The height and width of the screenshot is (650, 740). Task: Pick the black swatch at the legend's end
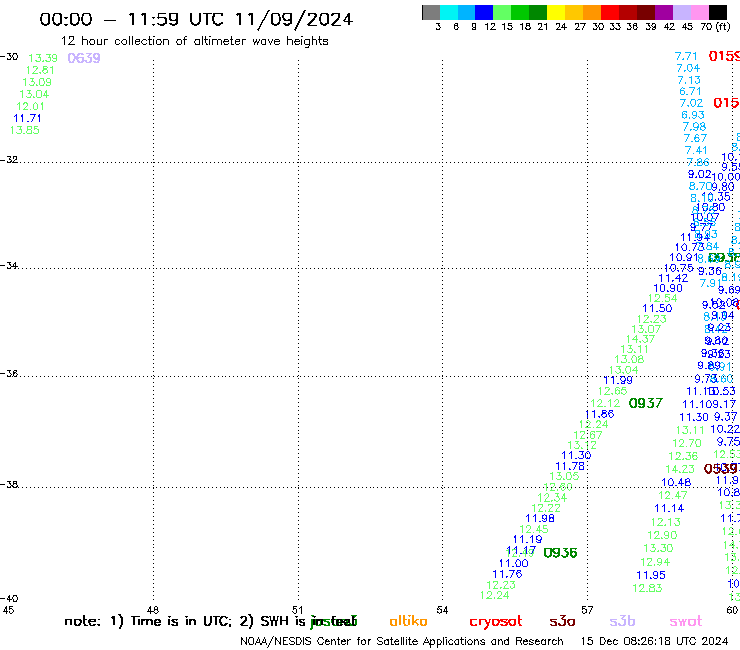718,12
